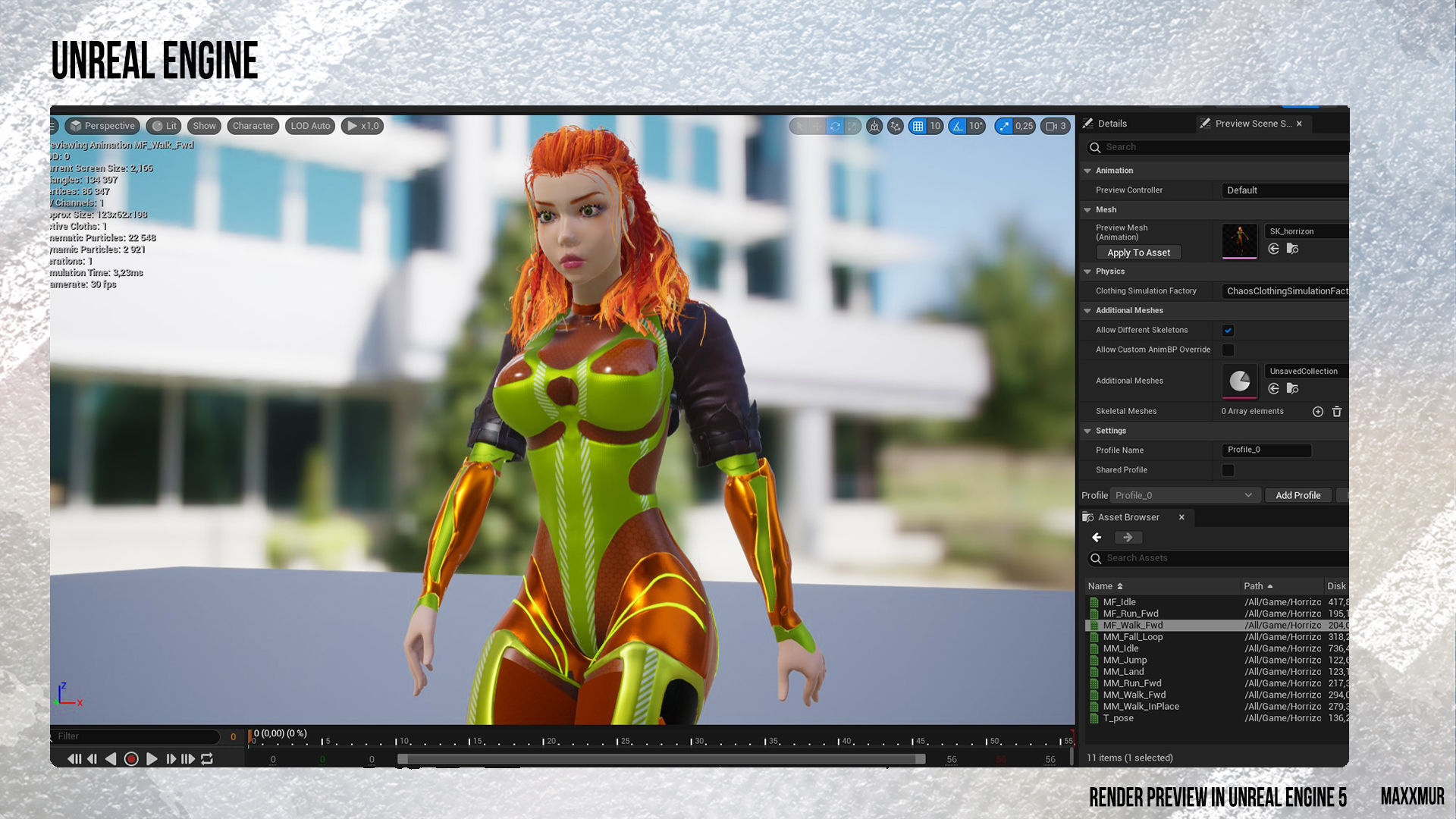The image size is (1456, 819).
Task: Uncheck Allow Different Skeletons
Action: [x=1228, y=330]
